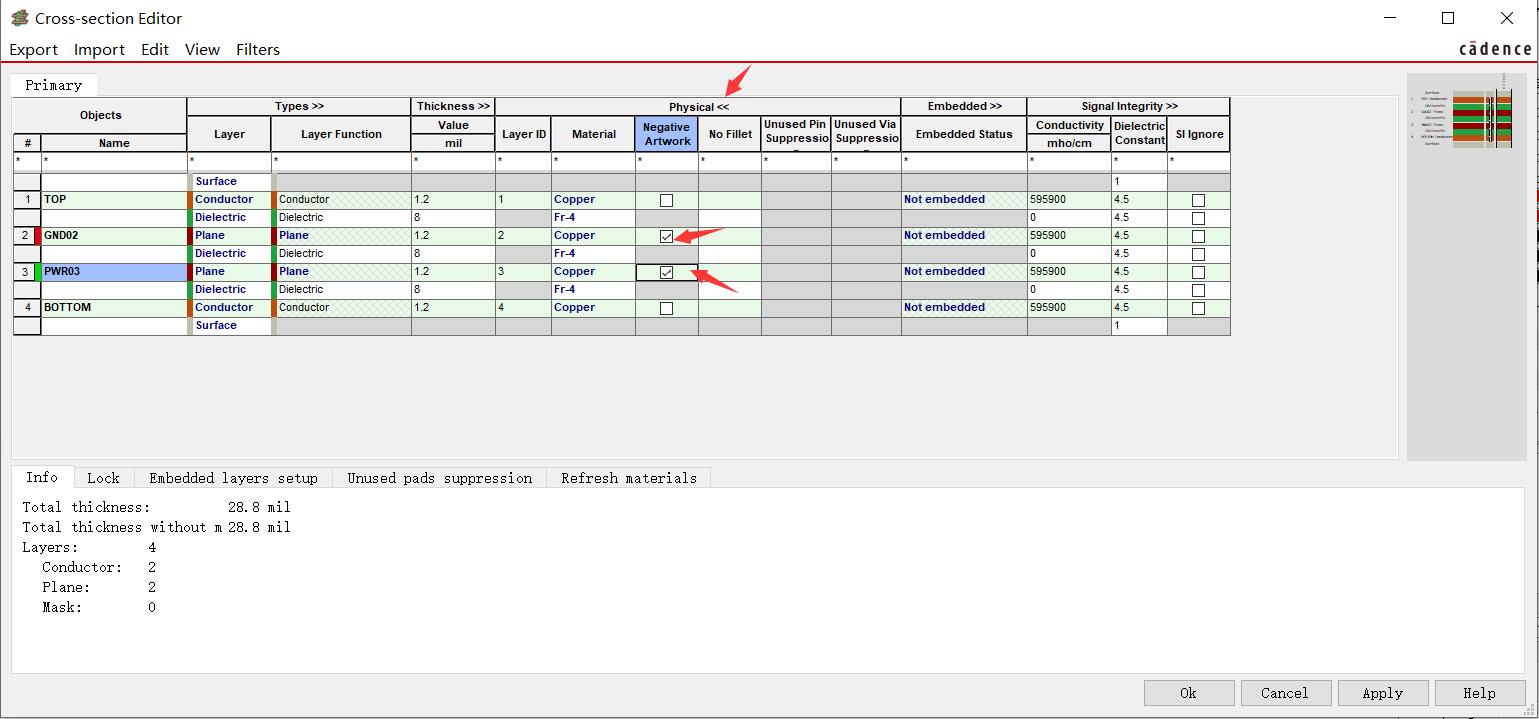Click the Ok button

tap(1188, 693)
